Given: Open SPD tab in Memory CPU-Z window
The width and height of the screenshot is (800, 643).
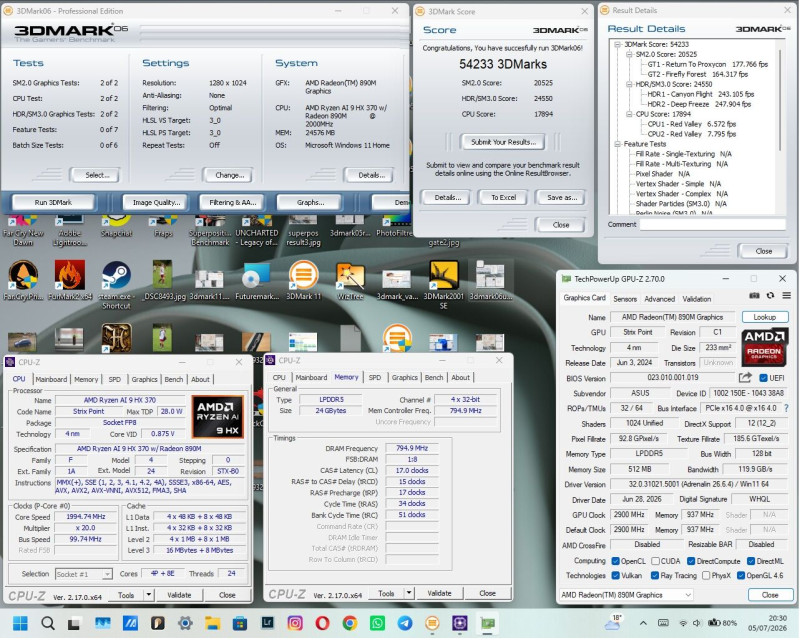Looking at the screenshot, I should pos(375,378).
